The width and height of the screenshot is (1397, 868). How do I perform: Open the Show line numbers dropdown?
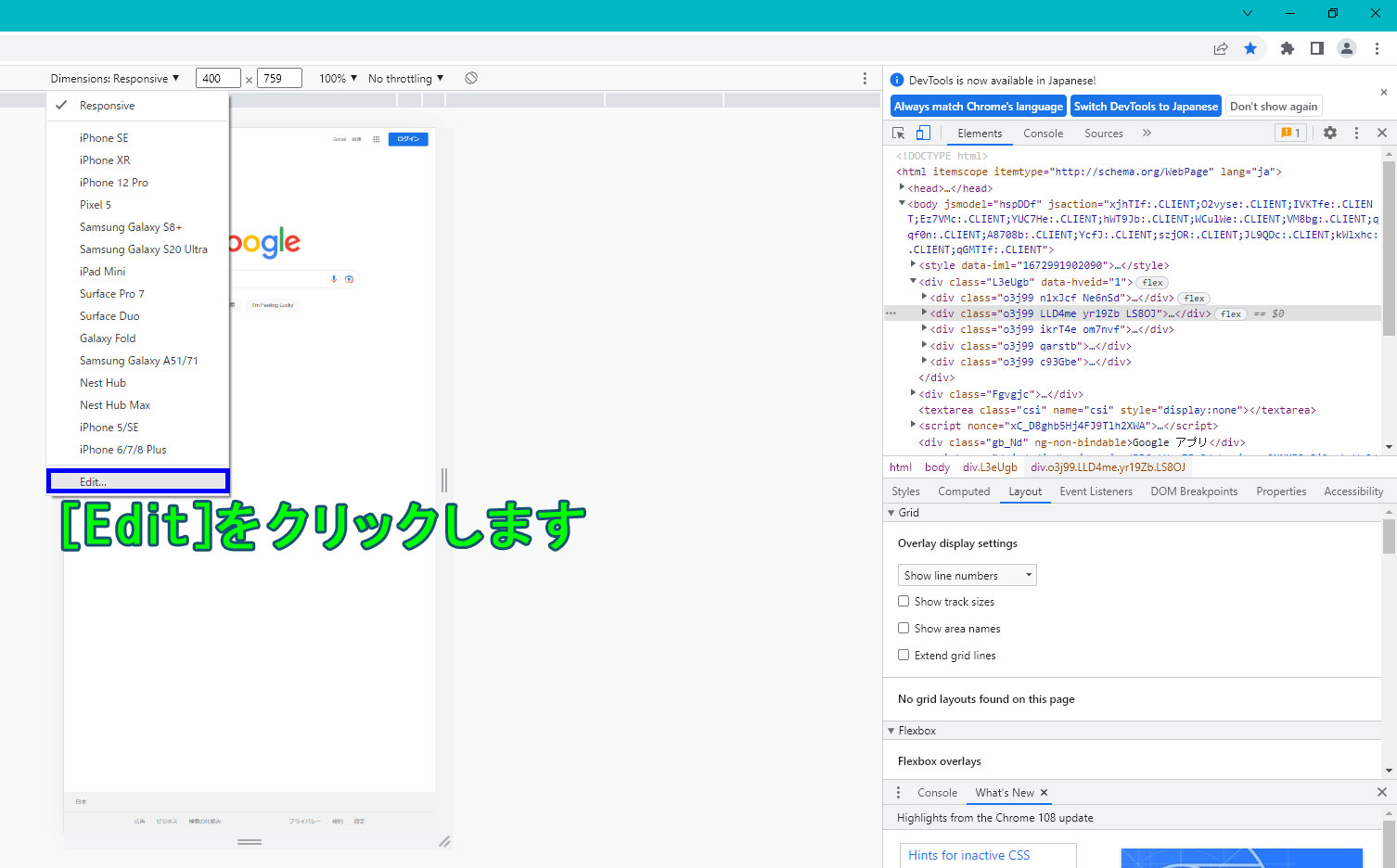pos(967,575)
